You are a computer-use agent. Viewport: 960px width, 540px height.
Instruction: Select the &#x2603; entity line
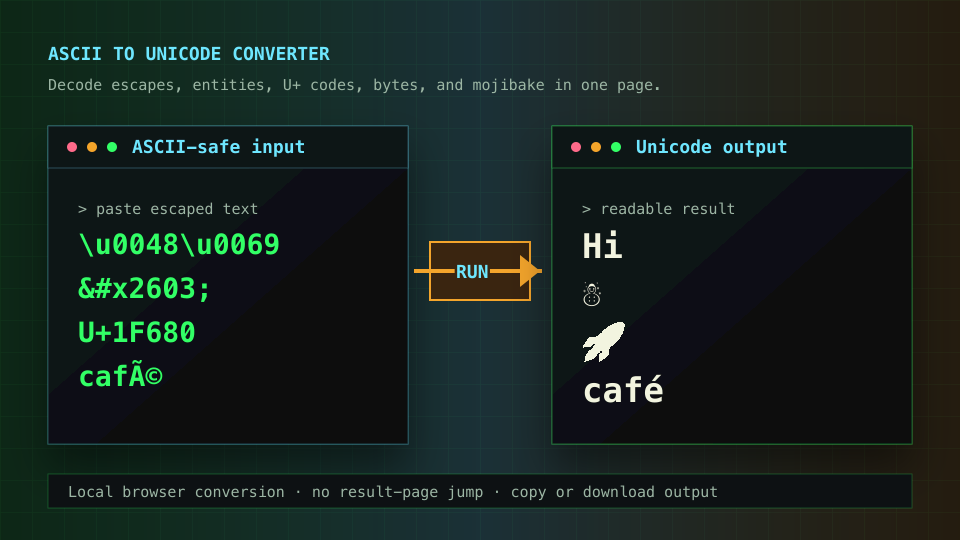point(144,288)
